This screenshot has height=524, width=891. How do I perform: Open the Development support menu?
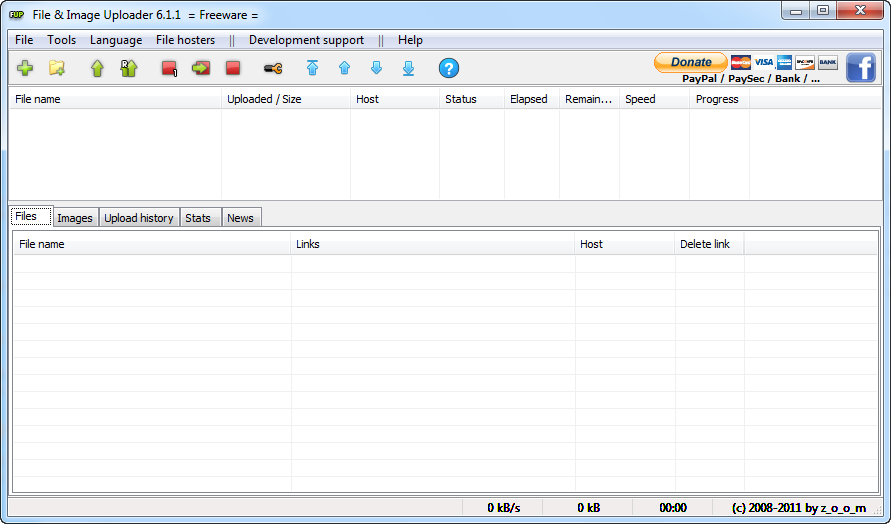[306, 40]
